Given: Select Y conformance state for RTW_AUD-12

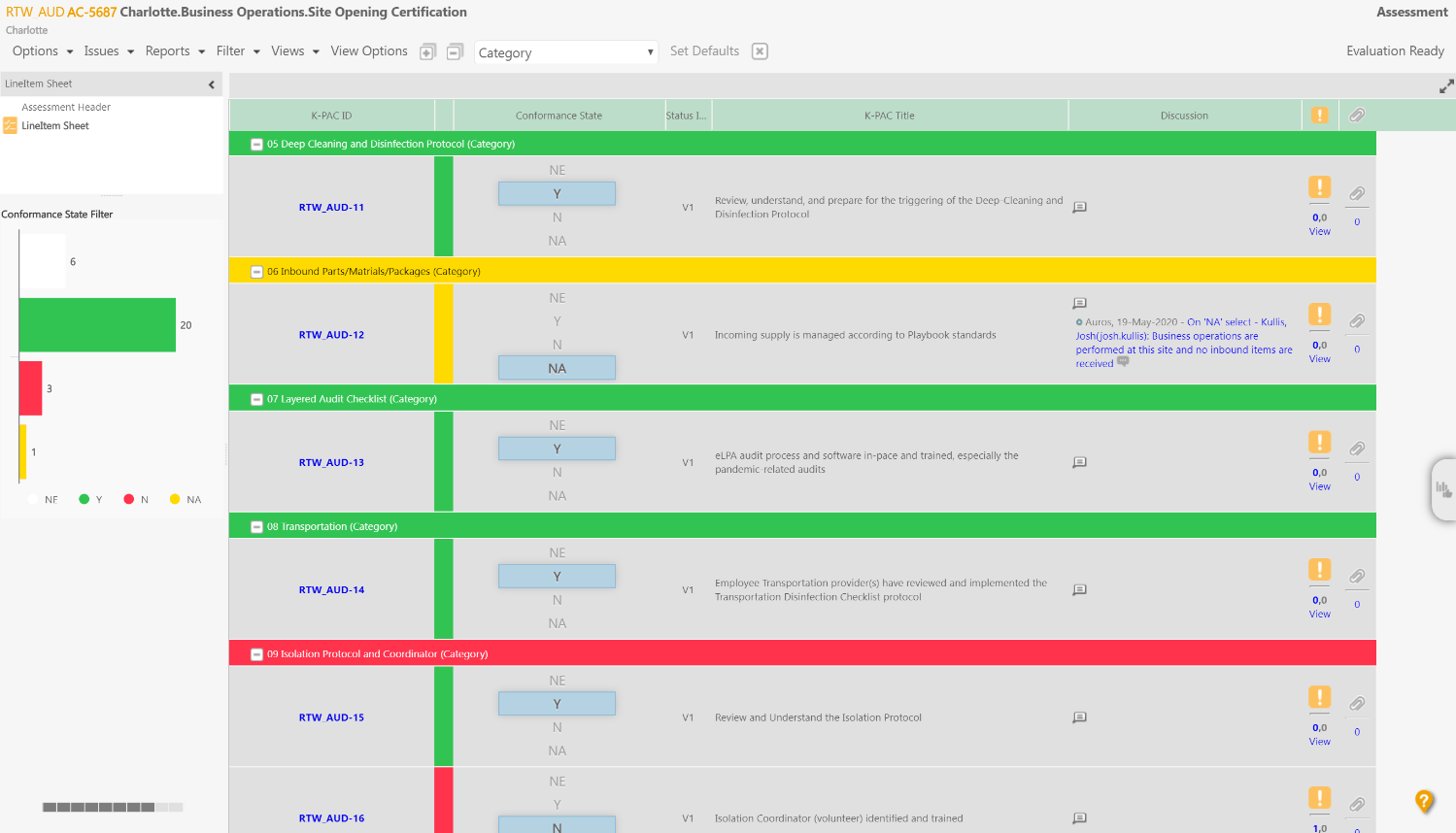Looking at the screenshot, I should 557,321.
